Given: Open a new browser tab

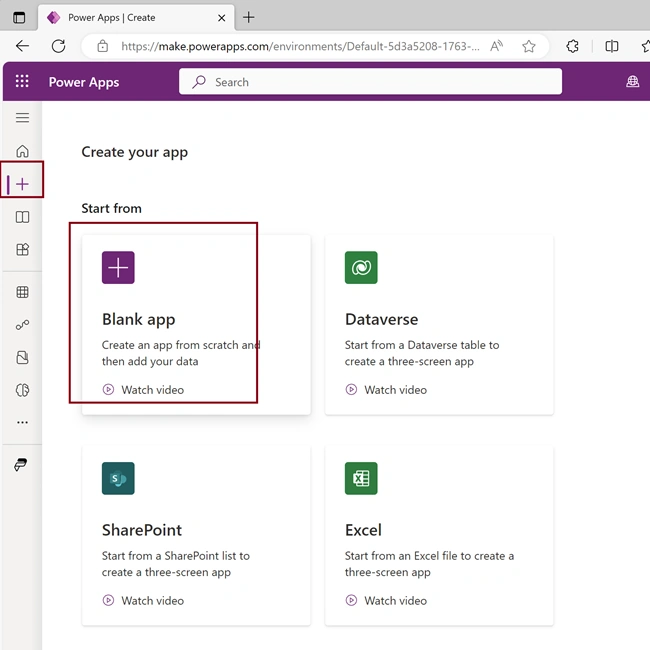Looking at the screenshot, I should 248,17.
